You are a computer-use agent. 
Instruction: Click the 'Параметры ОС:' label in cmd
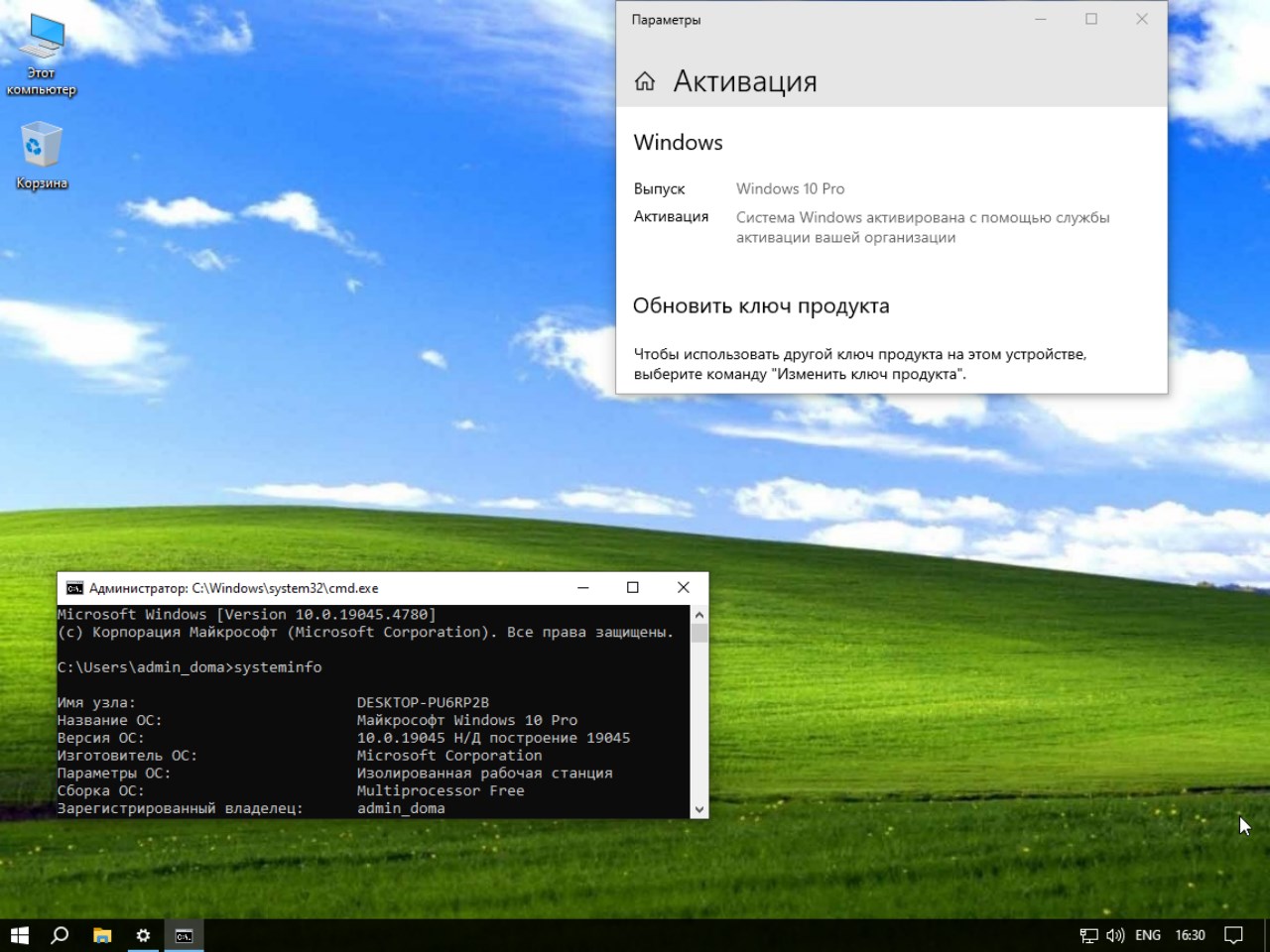(114, 773)
